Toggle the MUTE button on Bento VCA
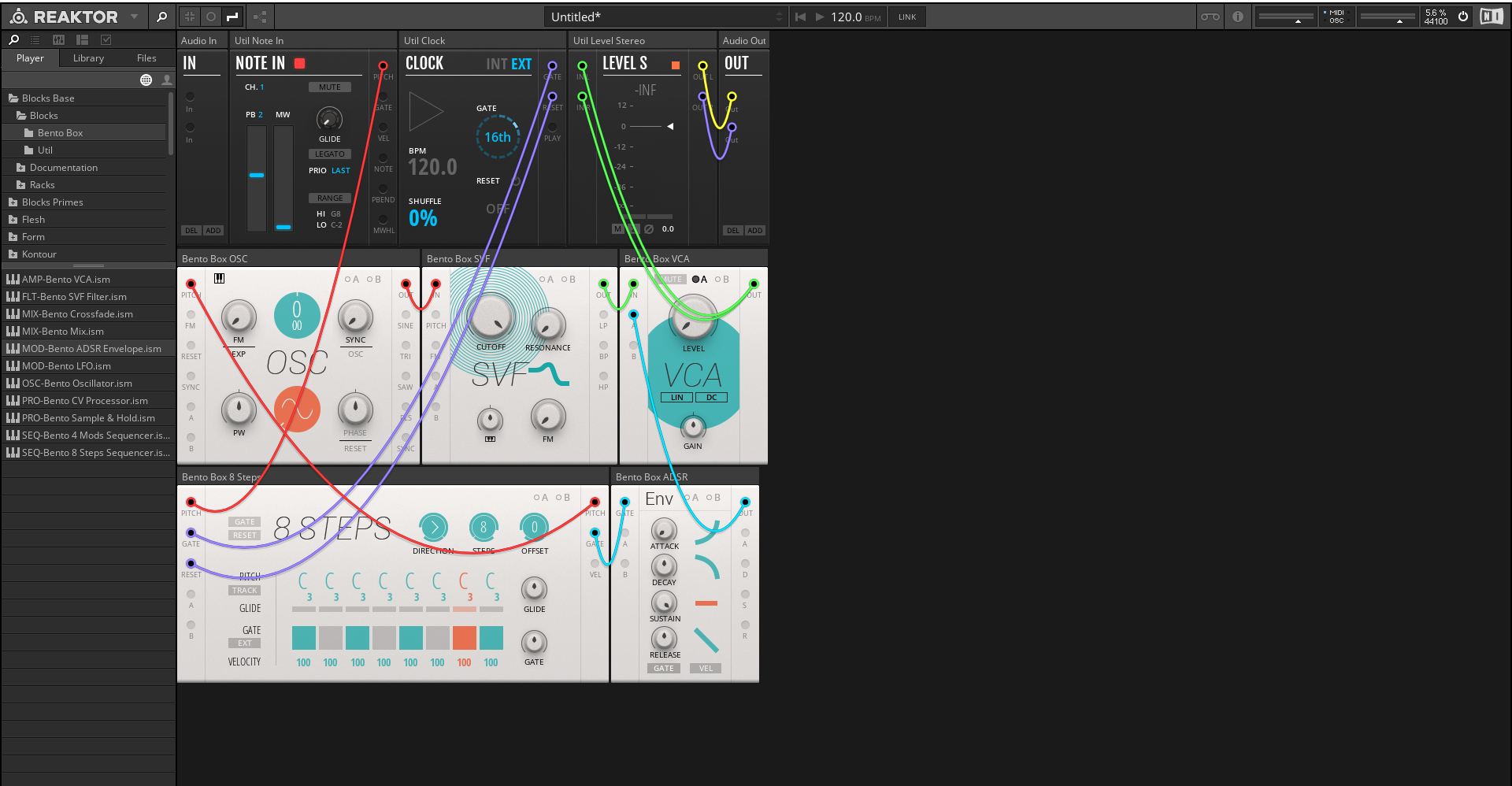Viewport: 1512px width, 786px height. [671, 280]
